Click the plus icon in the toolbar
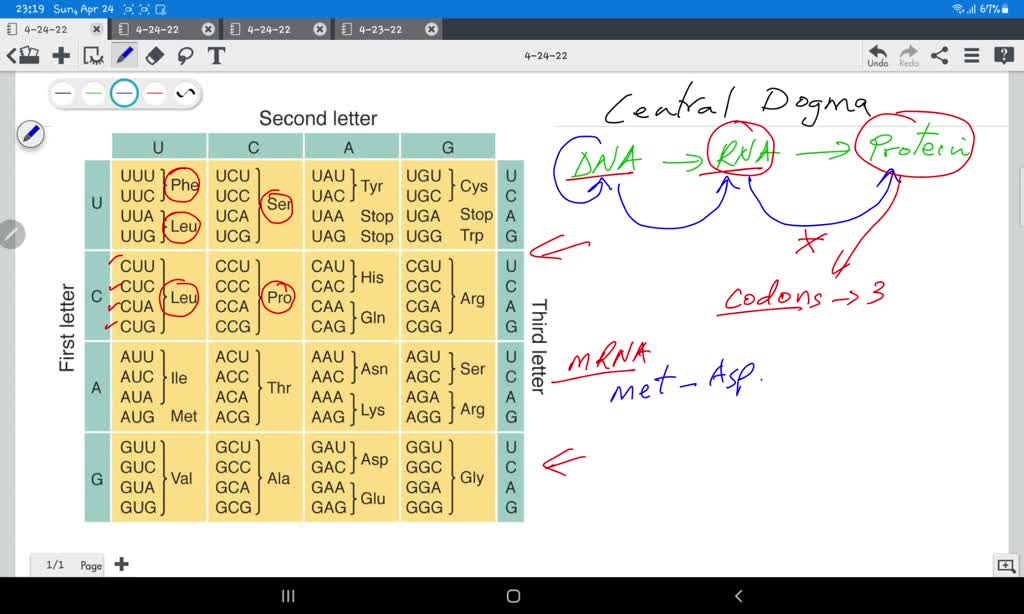Image resolution: width=1024 pixels, height=614 pixels. pyautogui.click(x=60, y=56)
